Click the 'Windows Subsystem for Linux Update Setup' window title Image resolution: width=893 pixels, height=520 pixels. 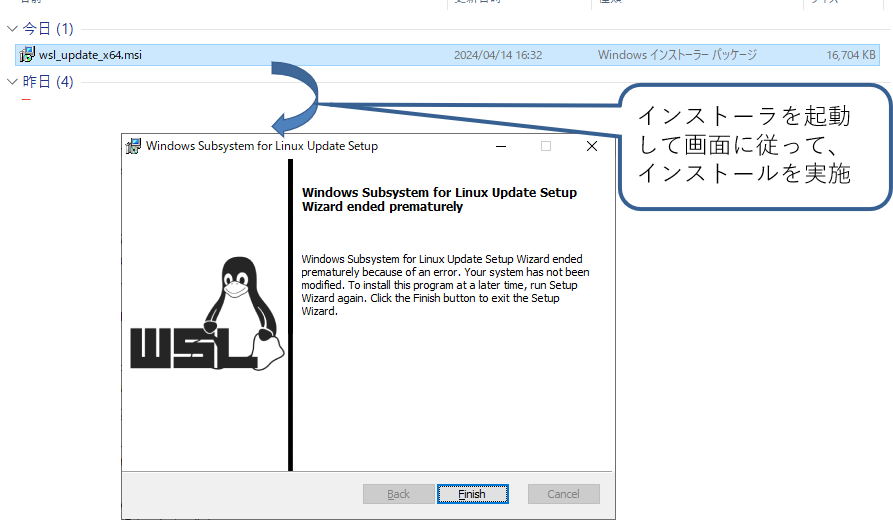tap(262, 146)
